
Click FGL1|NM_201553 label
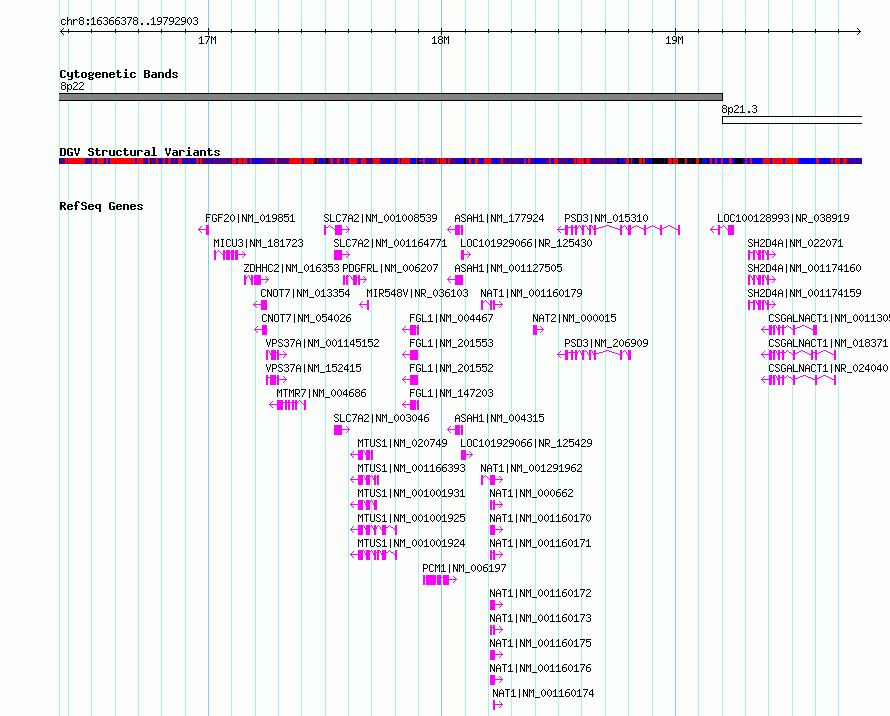coord(451,343)
